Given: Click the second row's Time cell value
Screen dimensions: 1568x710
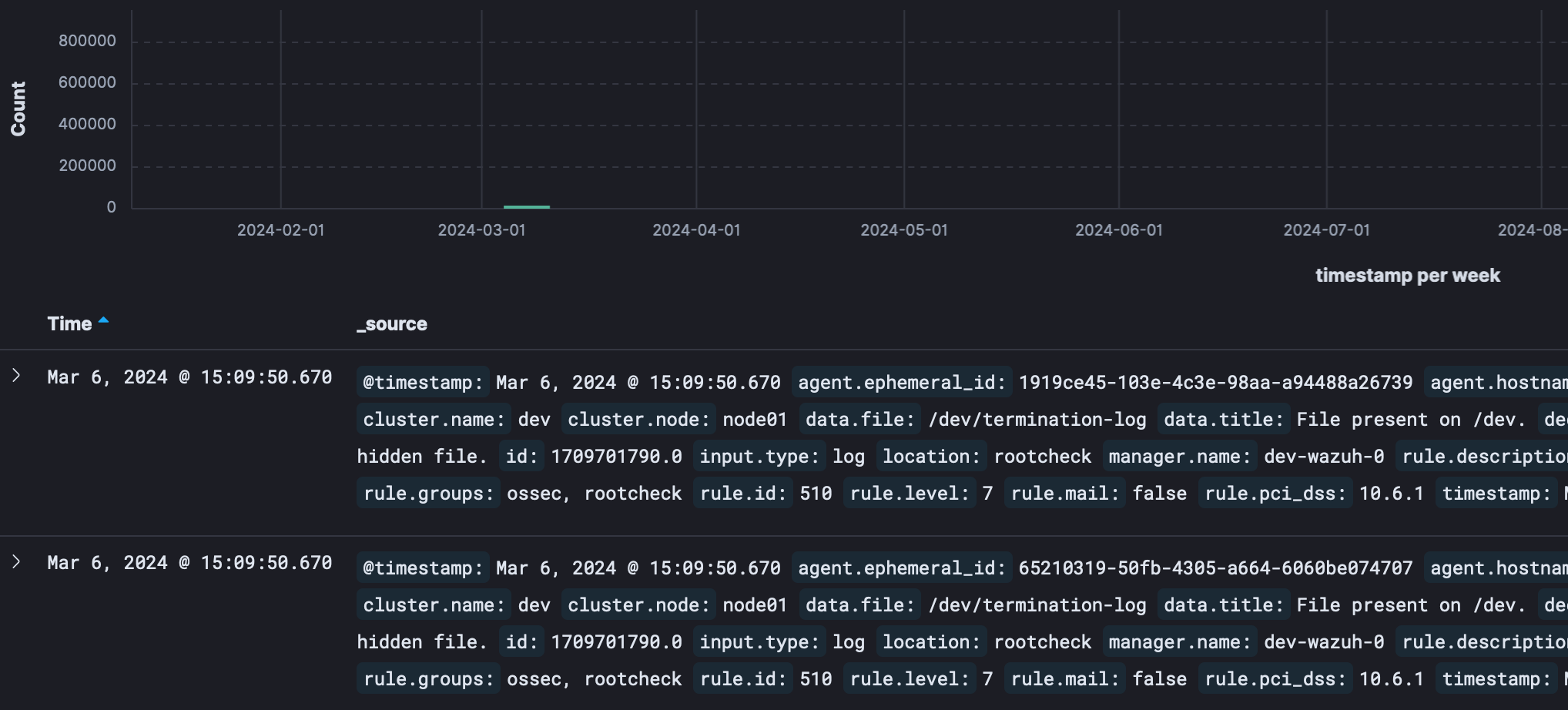Looking at the screenshot, I should pos(189,563).
